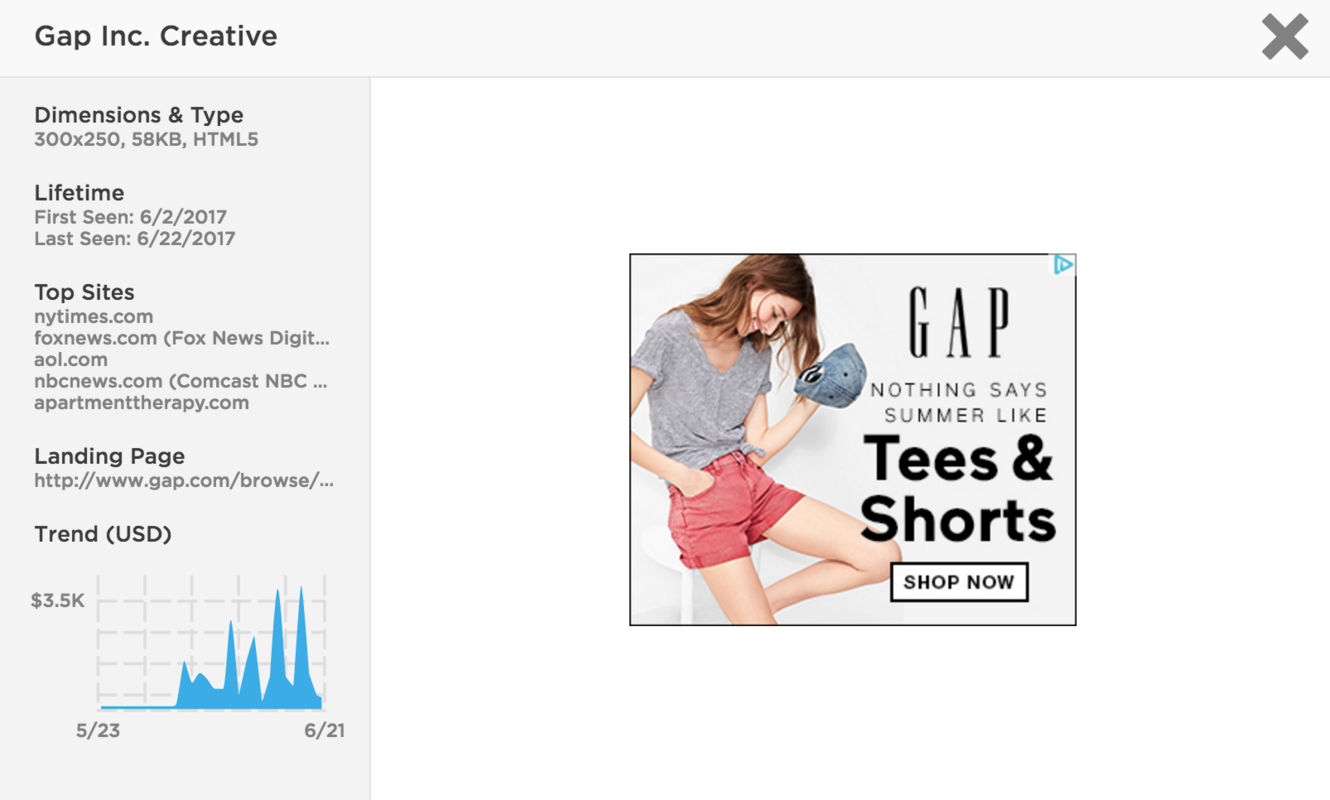Screen dimensions: 1330x800
Task: Click the Nothing Says Summer Like tagline
Action: point(958,400)
